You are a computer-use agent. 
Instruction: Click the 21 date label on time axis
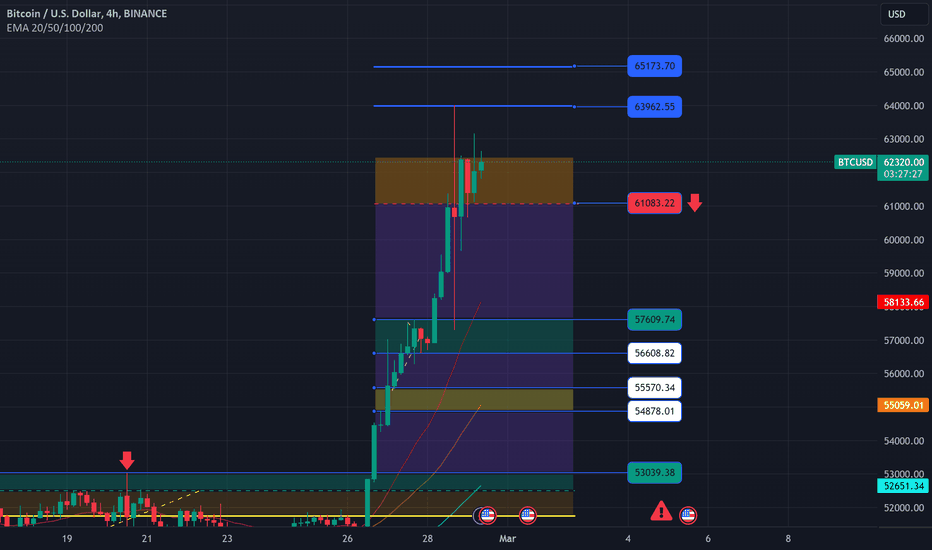(x=147, y=539)
